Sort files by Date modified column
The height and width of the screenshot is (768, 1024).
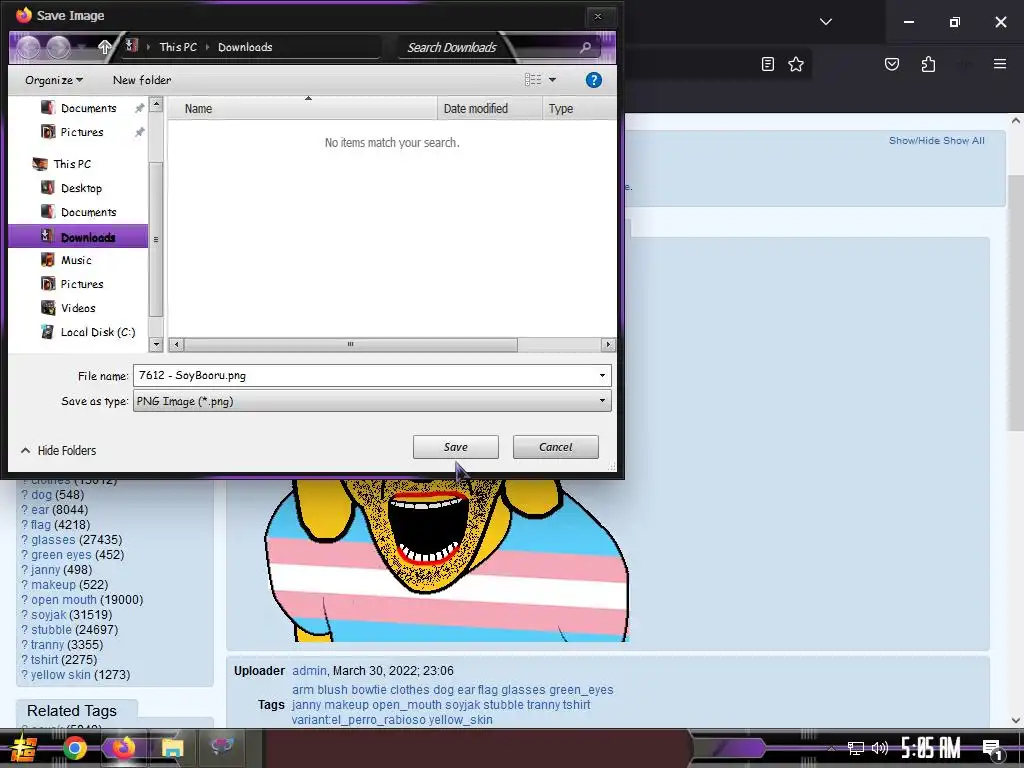489,108
